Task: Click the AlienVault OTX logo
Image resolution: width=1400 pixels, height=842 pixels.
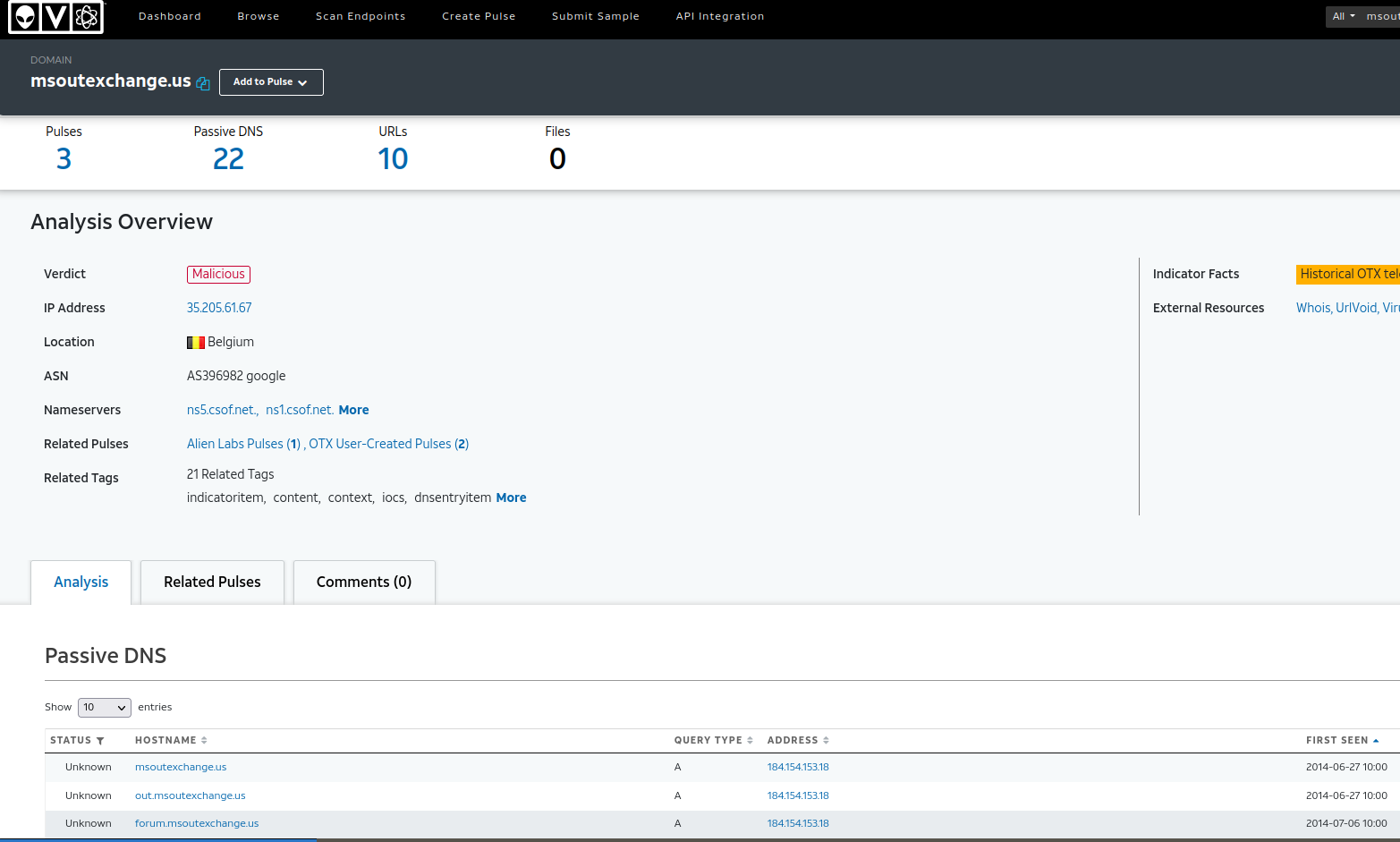Action: (x=56, y=16)
